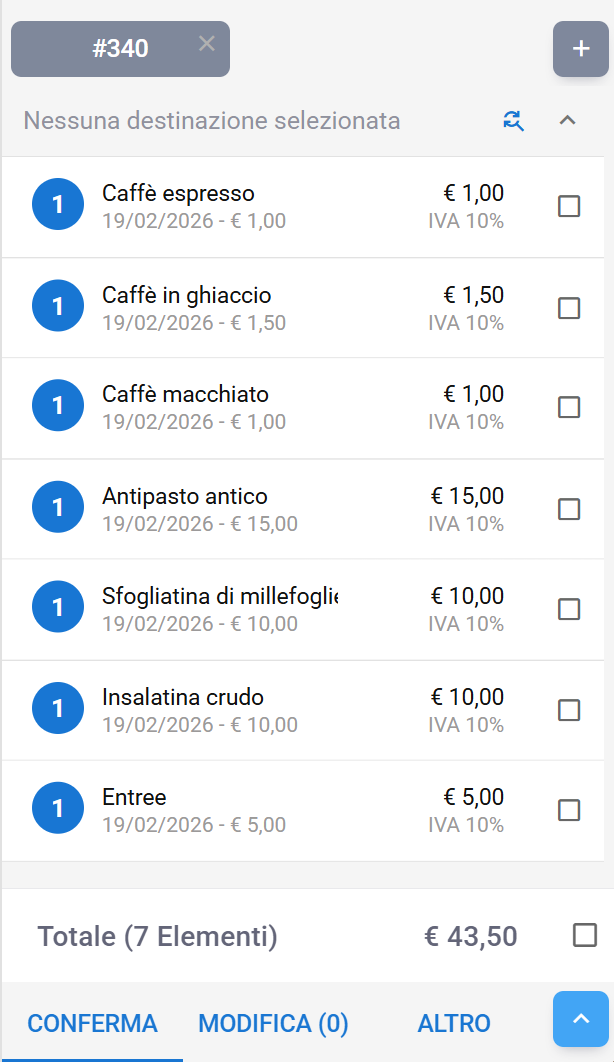Select the Sfogliatina di millefoglie checkbox
The image size is (614, 1062).
pyautogui.click(x=569, y=609)
